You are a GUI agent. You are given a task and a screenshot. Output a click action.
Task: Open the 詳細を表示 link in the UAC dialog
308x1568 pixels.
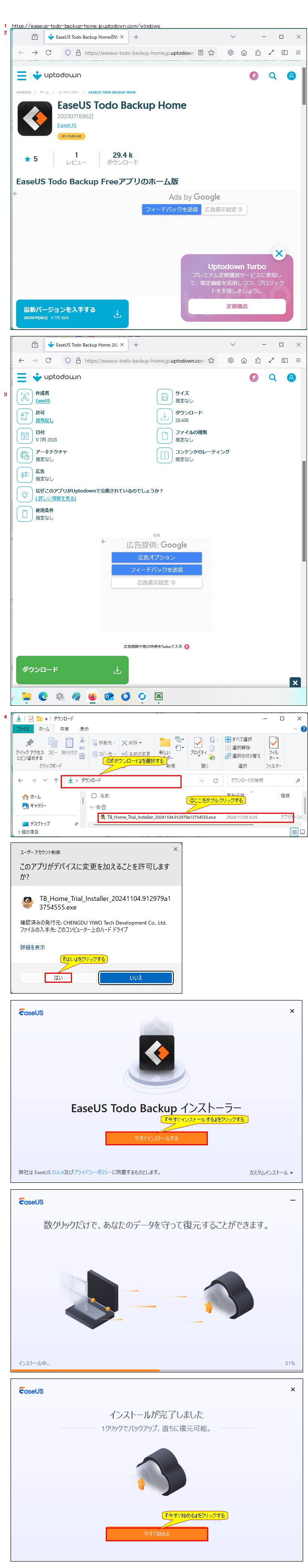(x=32, y=947)
